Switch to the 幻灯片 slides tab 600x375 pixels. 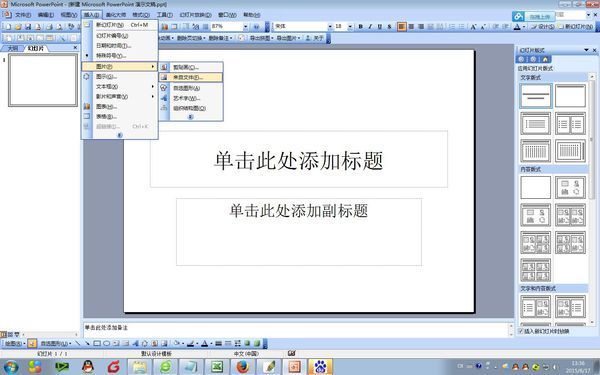point(36,48)
